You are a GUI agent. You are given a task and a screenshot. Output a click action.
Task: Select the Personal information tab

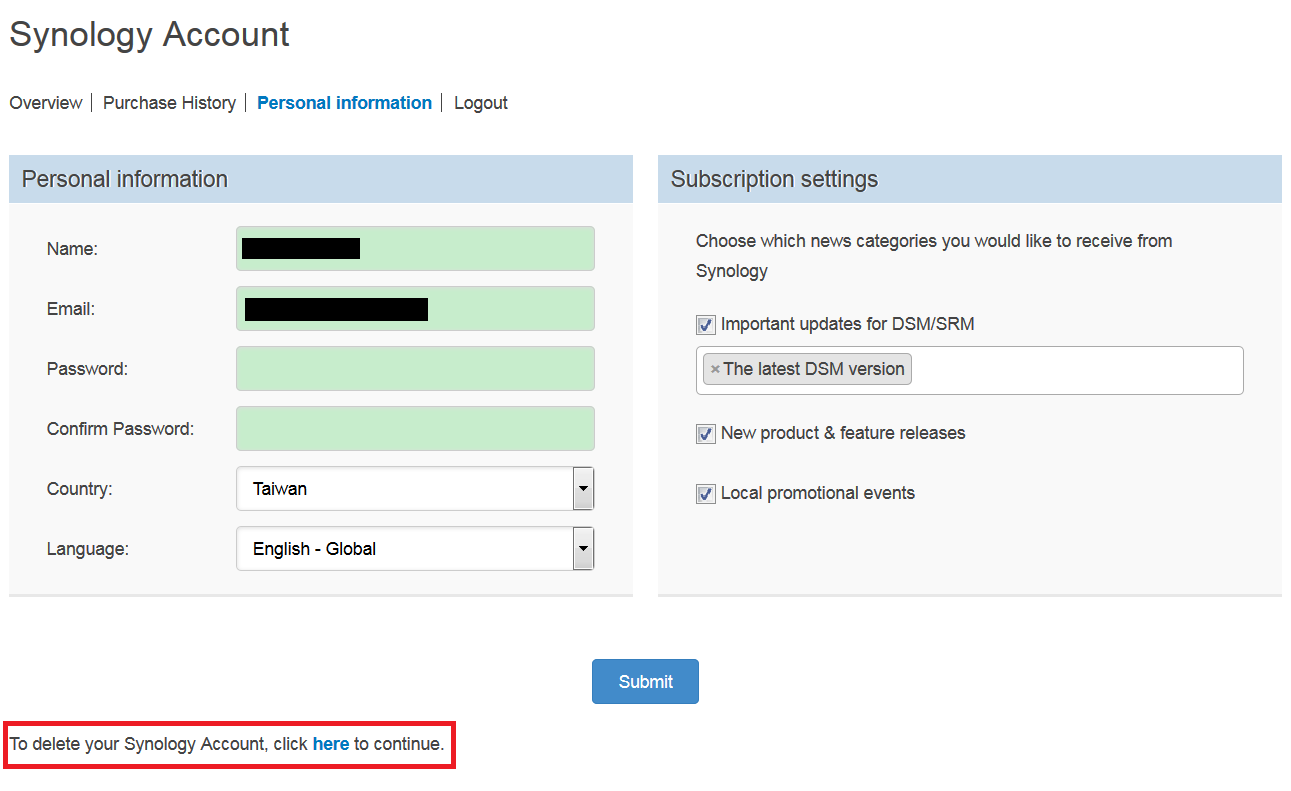tap(344, 103)
